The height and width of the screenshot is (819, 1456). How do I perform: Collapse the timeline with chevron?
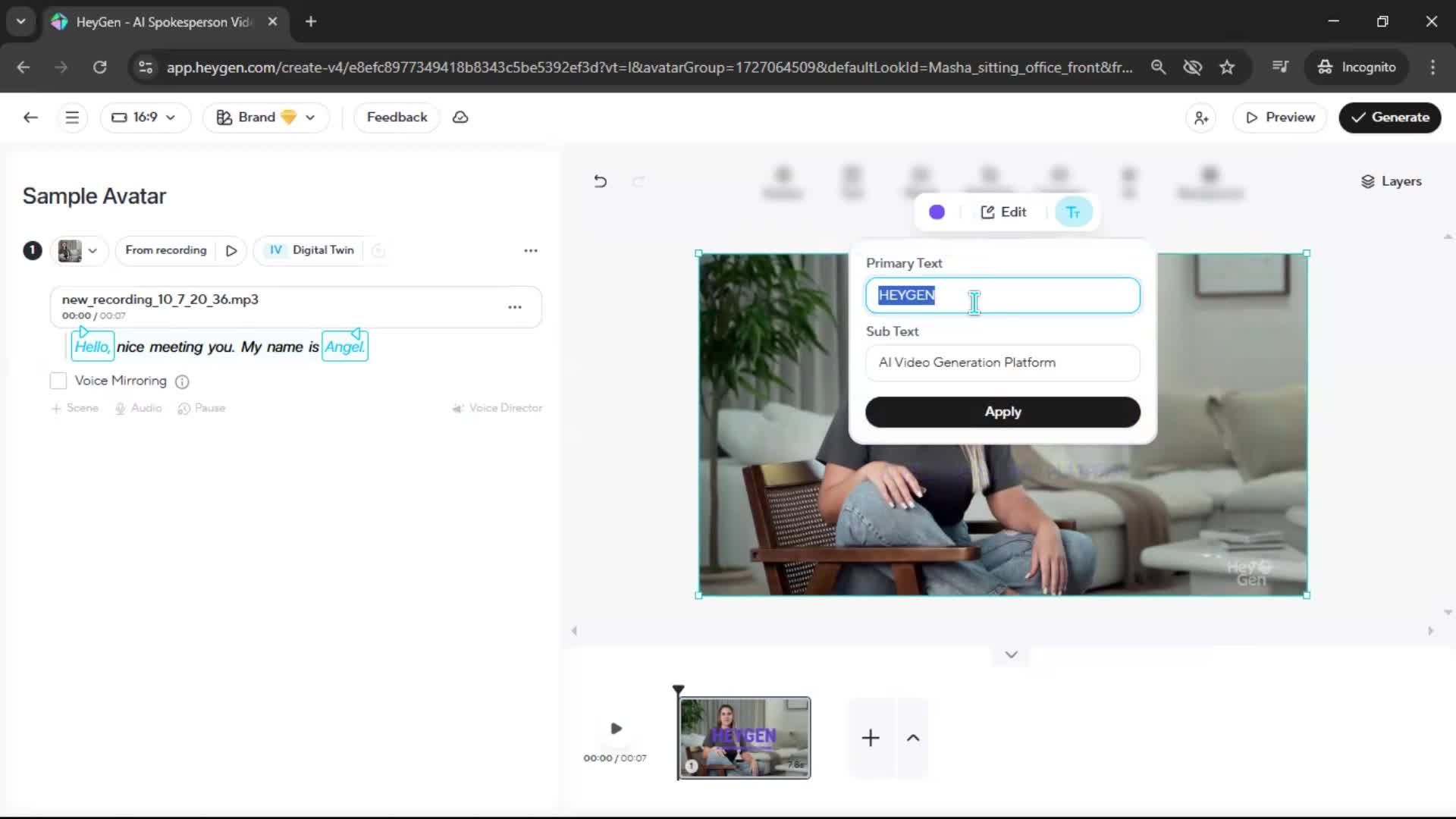point(1011,654)
